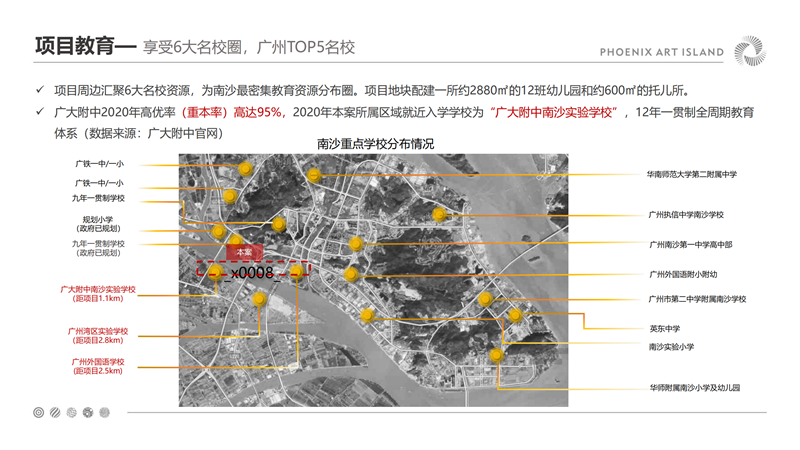
Task: Click the 广州南沙第一中学高中部 label
Action: pos(690,244)
